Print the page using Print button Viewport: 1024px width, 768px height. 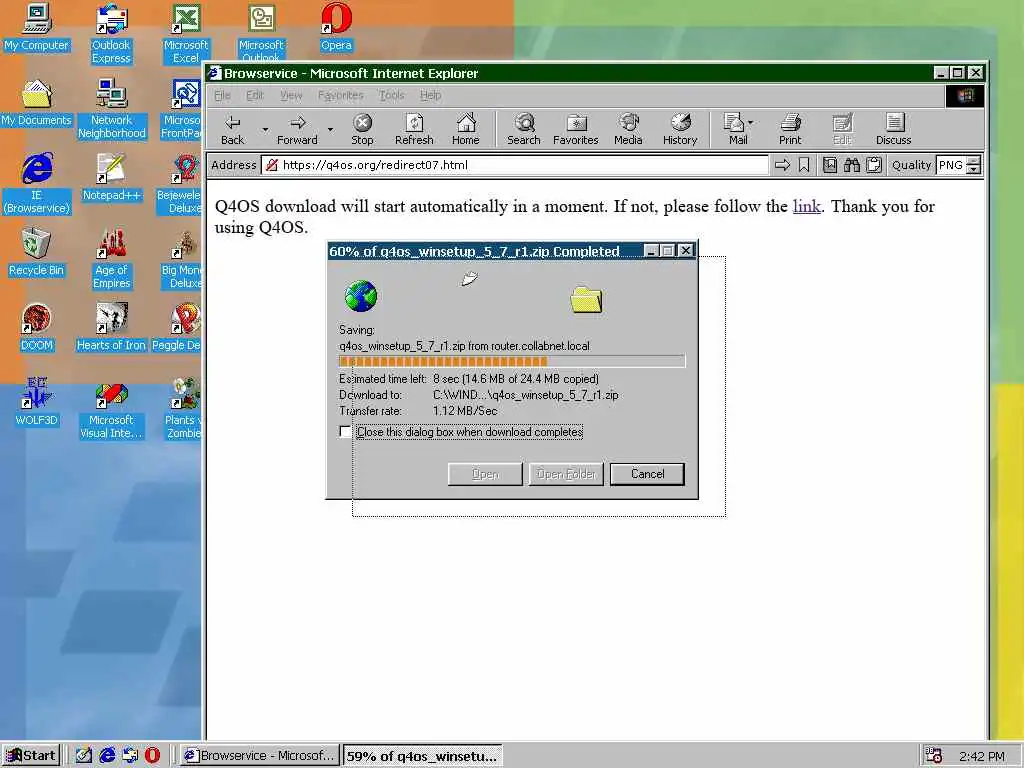pyautogui.click(x=790, y=129)
